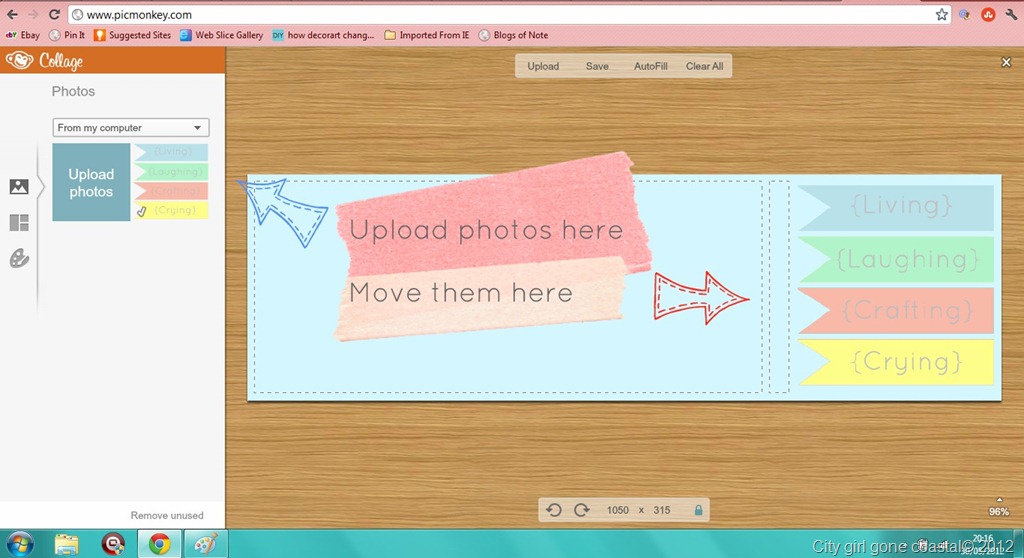
Task: Open Windows Explorer from taskbar
Action: (x=67, y=544)
